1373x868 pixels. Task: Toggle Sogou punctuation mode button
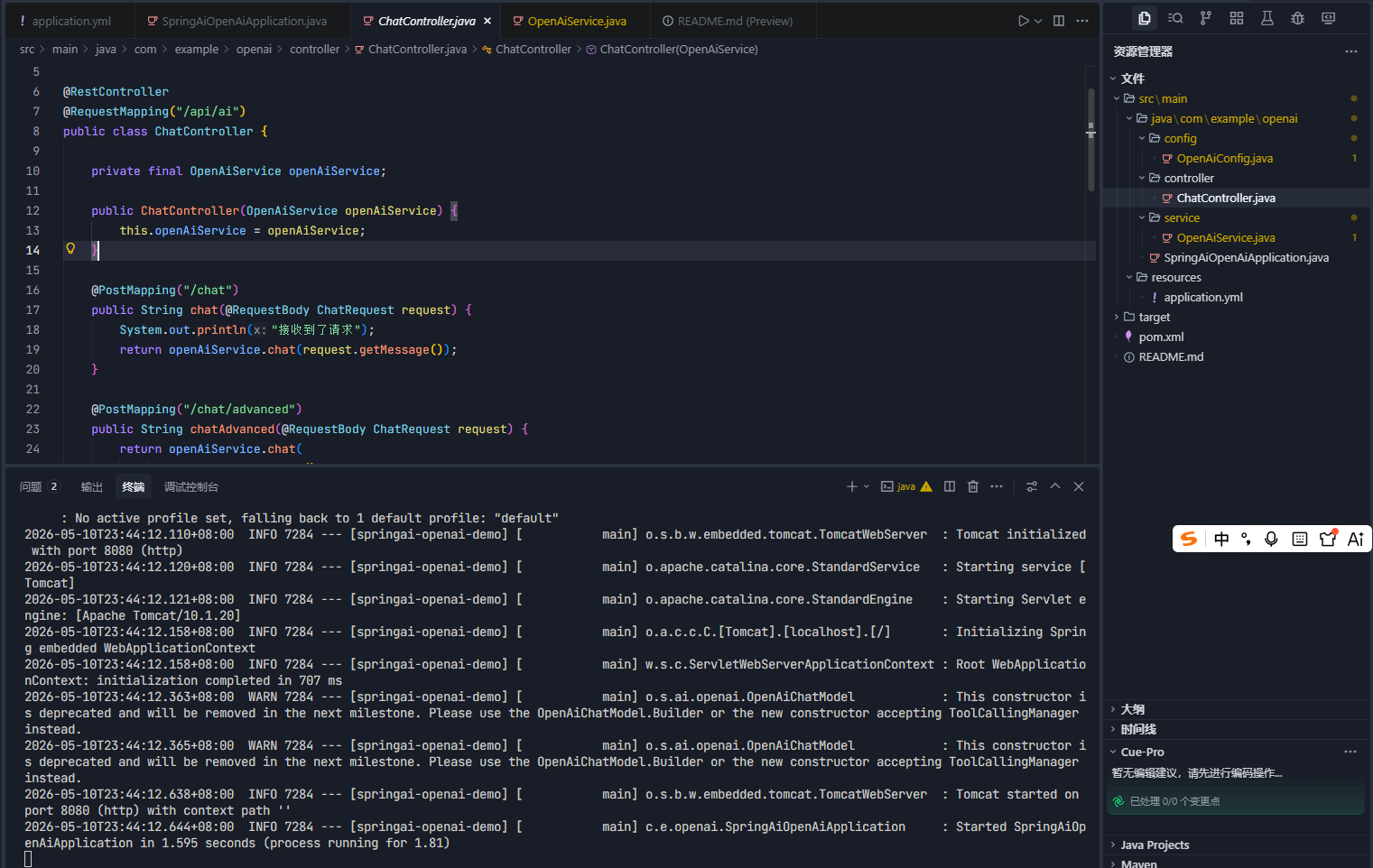click(1247, 539)
